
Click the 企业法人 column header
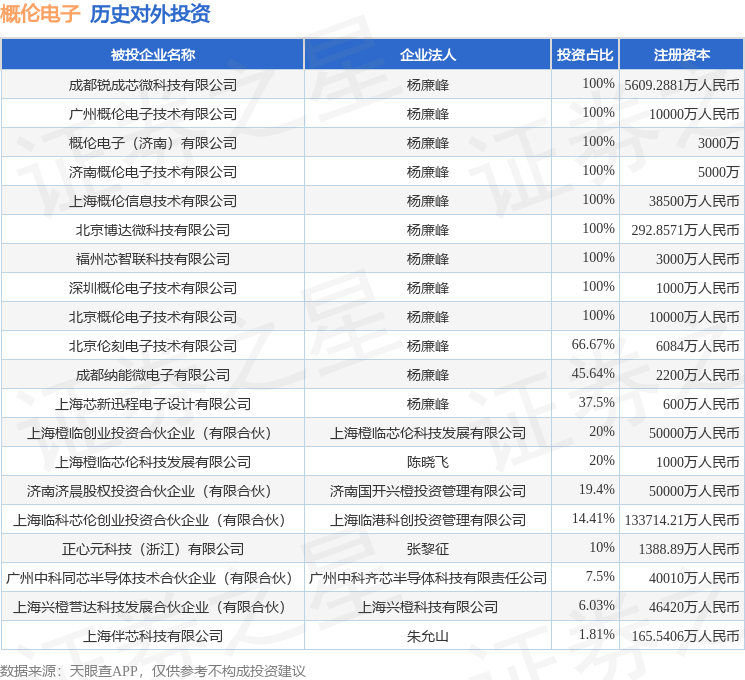pos(428,55)
